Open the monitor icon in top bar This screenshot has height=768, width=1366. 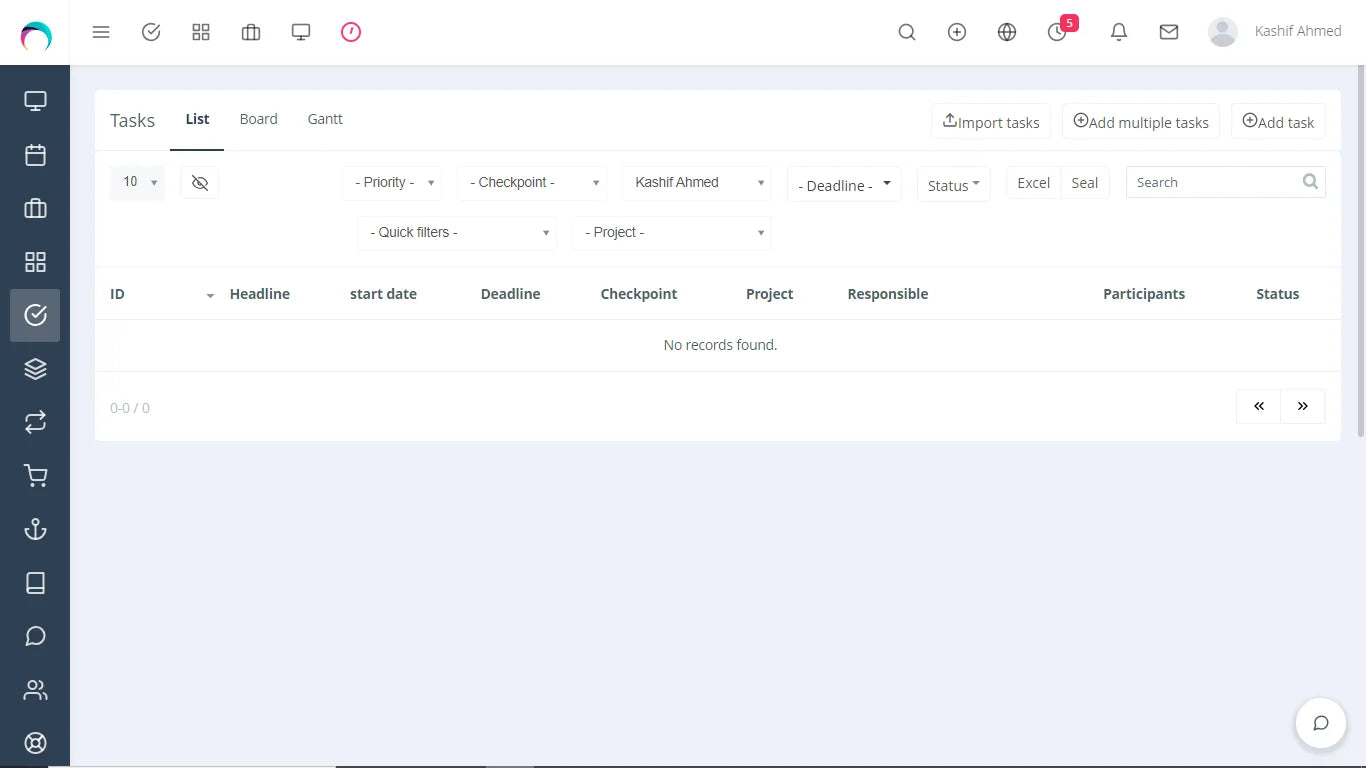301,32
